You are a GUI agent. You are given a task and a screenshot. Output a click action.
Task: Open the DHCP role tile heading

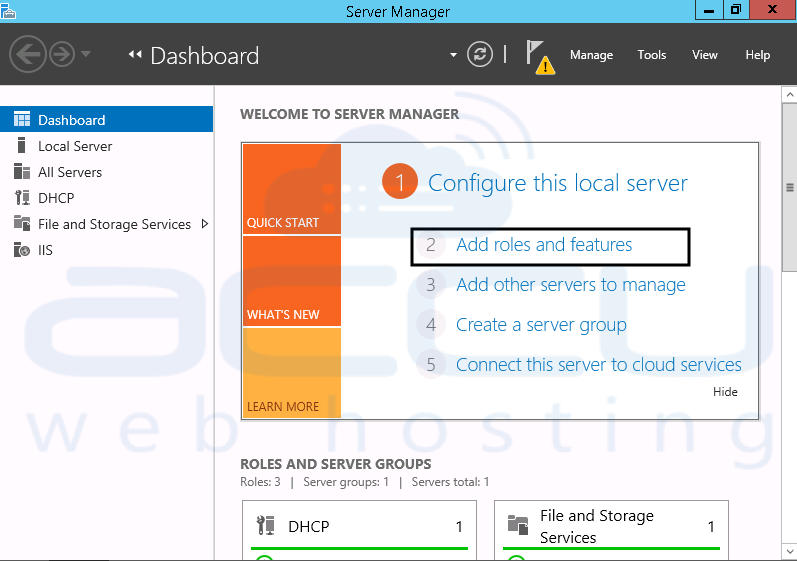click(x=309, y=526)
